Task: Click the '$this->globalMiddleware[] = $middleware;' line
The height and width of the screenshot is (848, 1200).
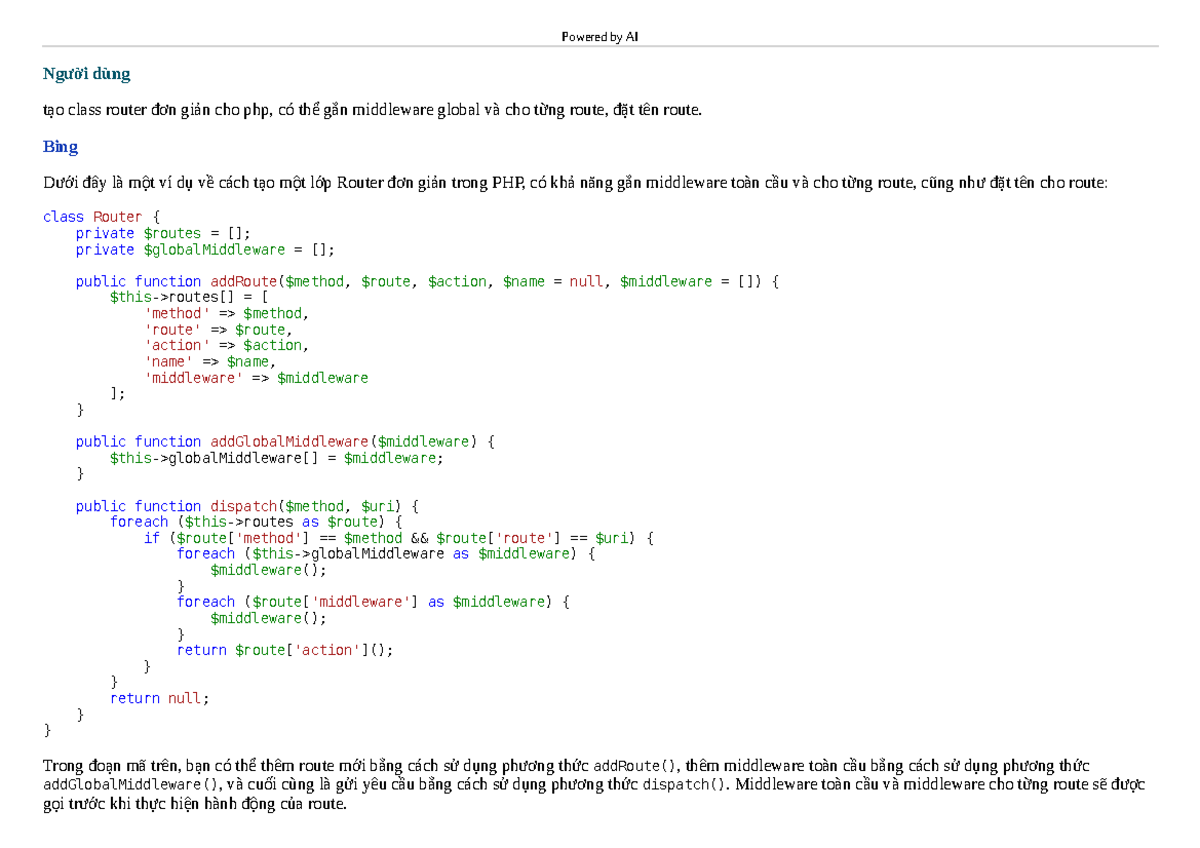Action: [277, 458]
